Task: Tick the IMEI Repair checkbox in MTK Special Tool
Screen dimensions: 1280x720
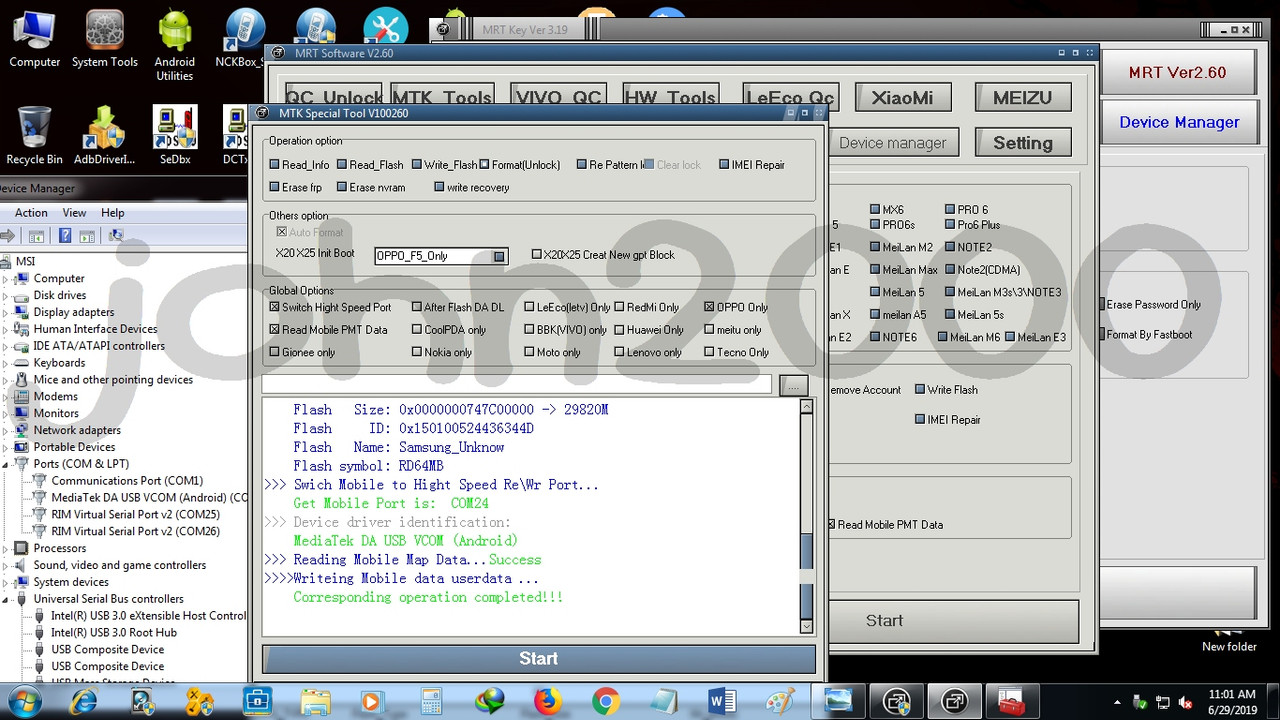Action: click(x=724, y=165)
